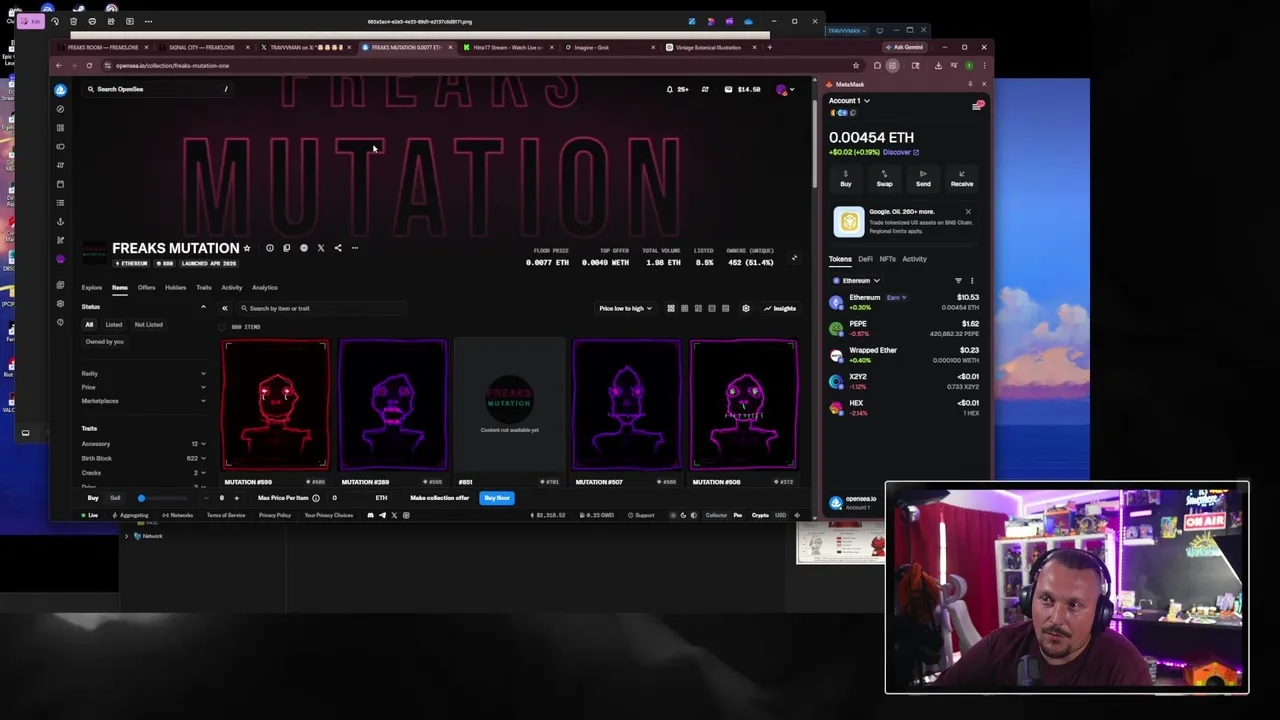The width and height of the screenshot is (1280, 720).
Task: Open the MUTATION #507 thumbnail
Action: tap(626, 405)
